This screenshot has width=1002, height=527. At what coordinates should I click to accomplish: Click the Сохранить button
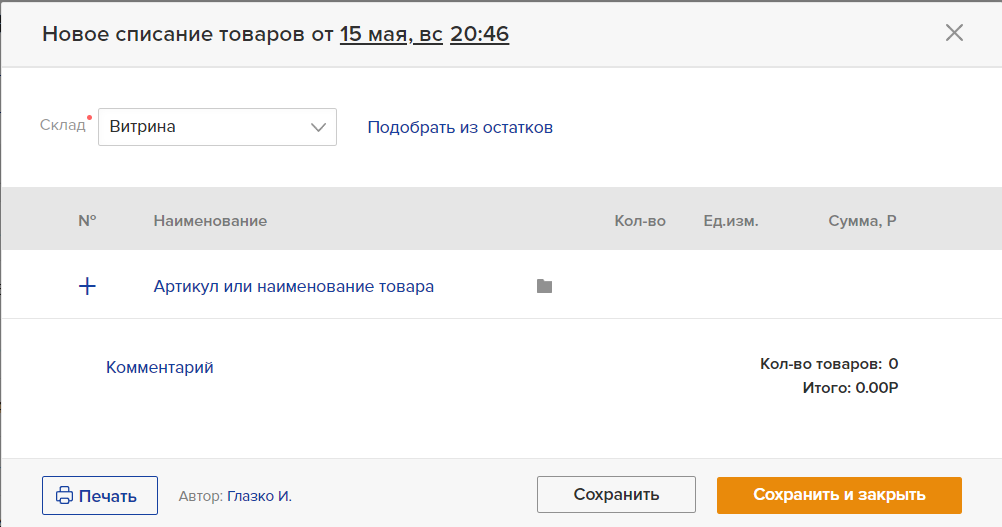coord(616,494)
